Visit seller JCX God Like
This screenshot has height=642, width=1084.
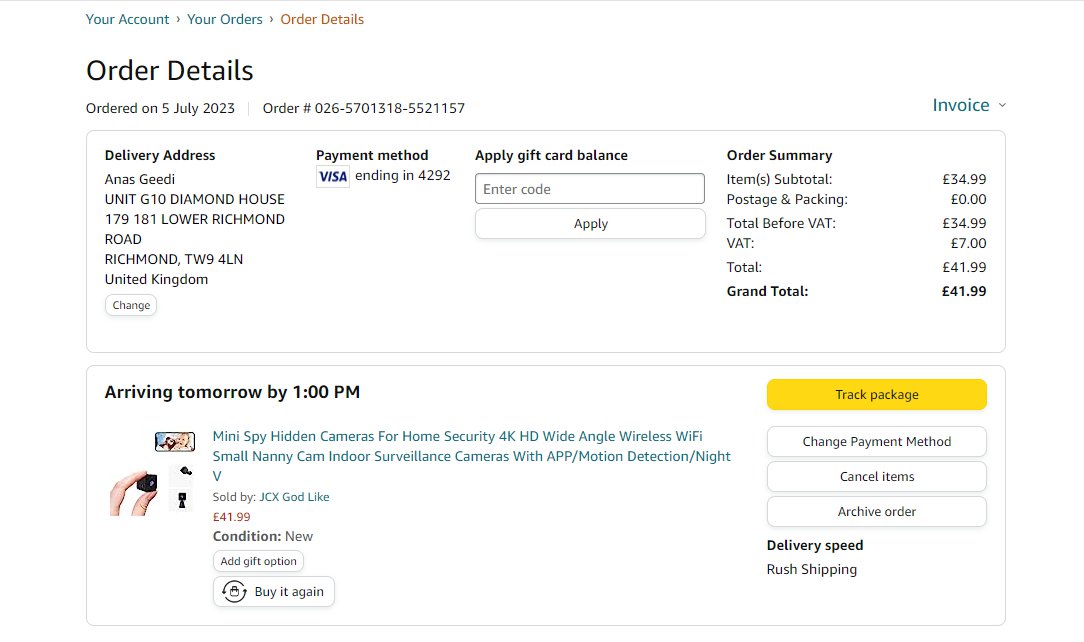click(294, 497)
